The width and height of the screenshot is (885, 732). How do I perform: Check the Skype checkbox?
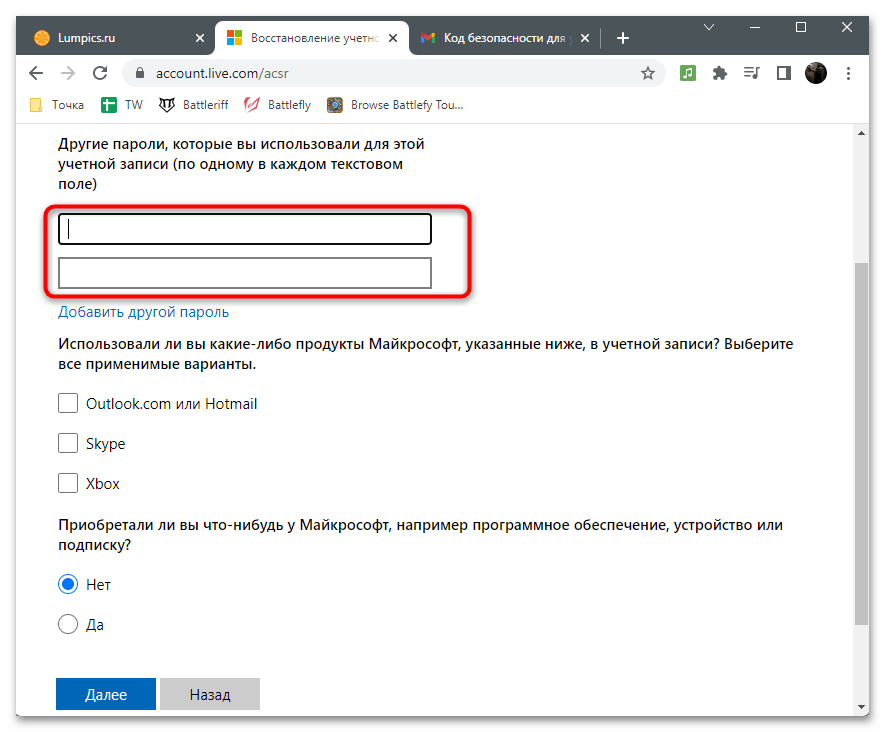(68, 444)
